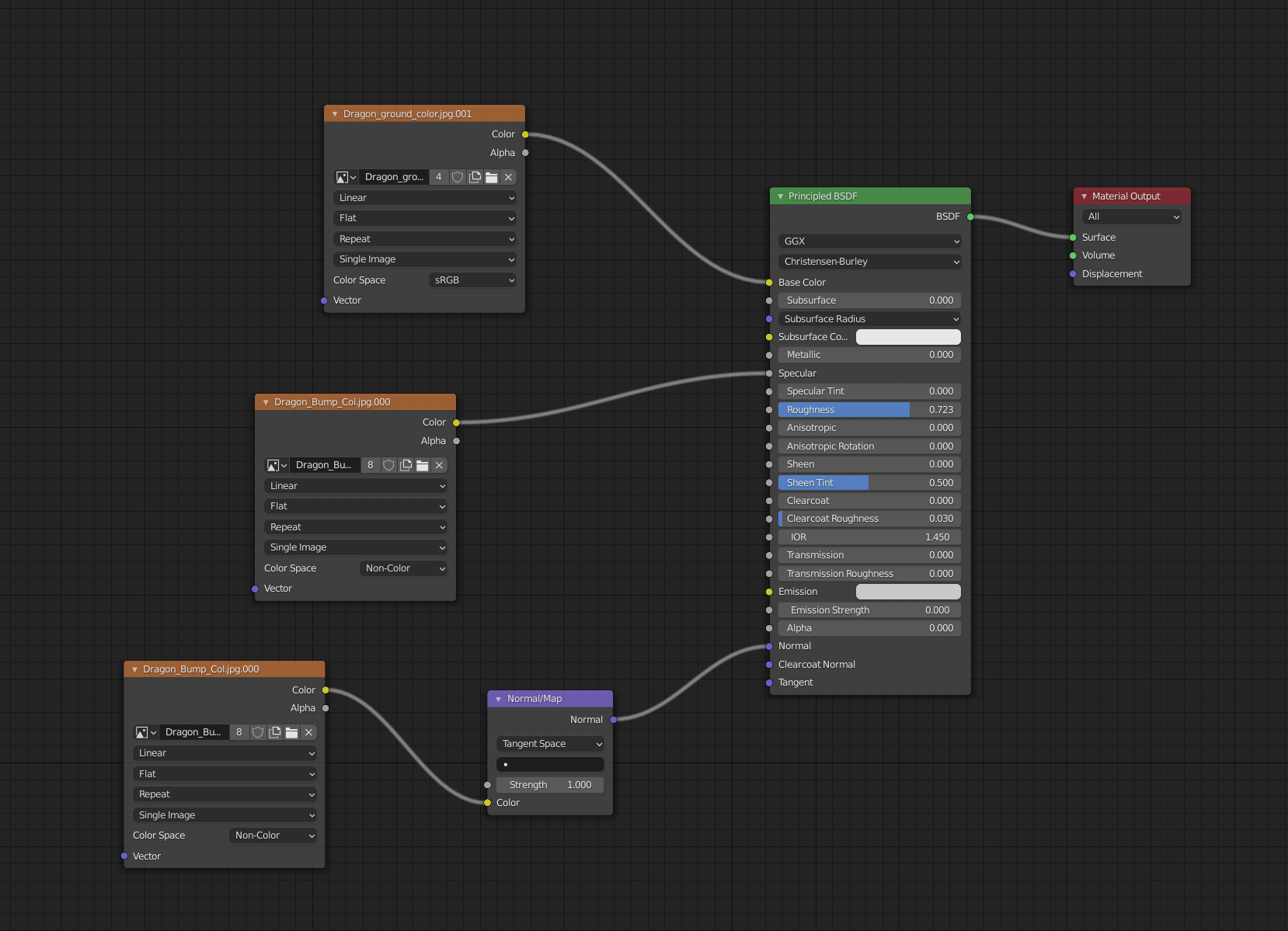
Task: Open the sRGB Color Space dropdown
Action: pyautogui.click(x=472, y=280)
